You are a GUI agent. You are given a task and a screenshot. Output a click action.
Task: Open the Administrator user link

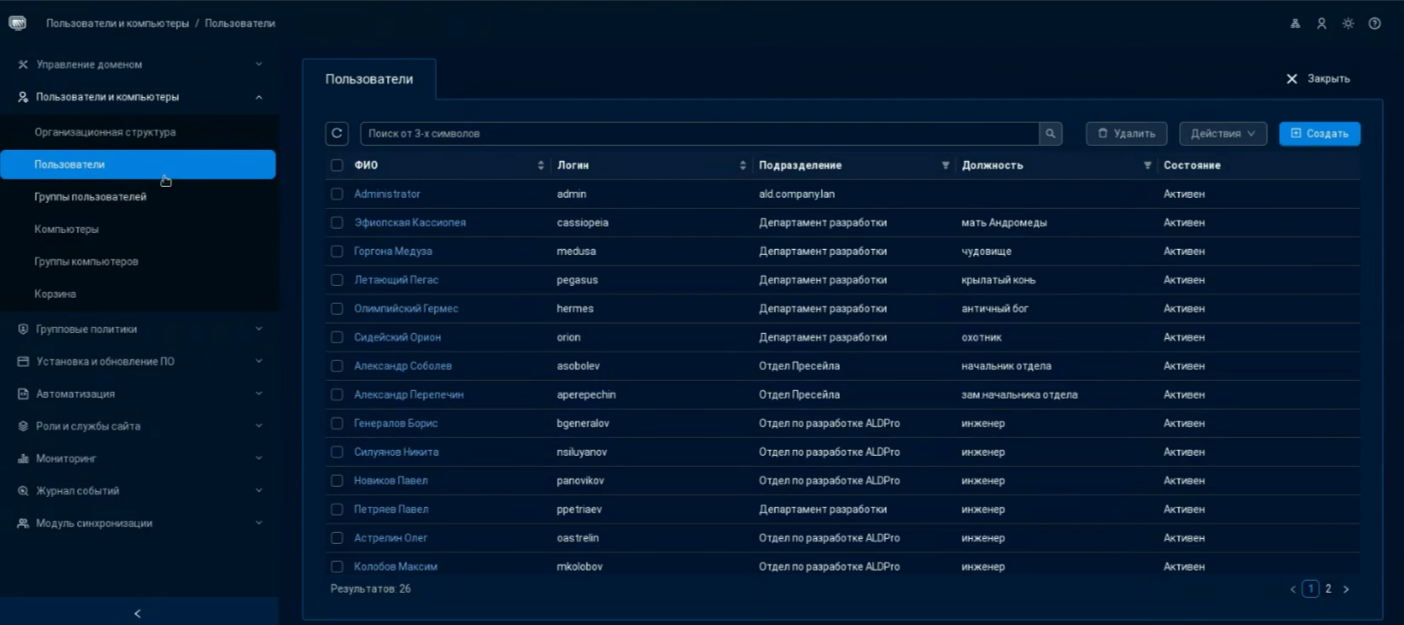click(x=387, y=194)
